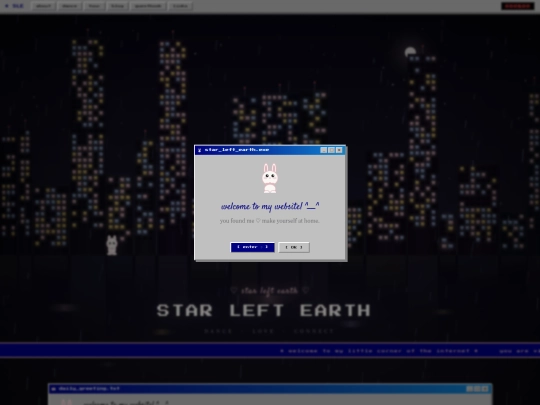Click the star_left_earth.exe title bar text

pyautogui.click(x=237, y=150)
